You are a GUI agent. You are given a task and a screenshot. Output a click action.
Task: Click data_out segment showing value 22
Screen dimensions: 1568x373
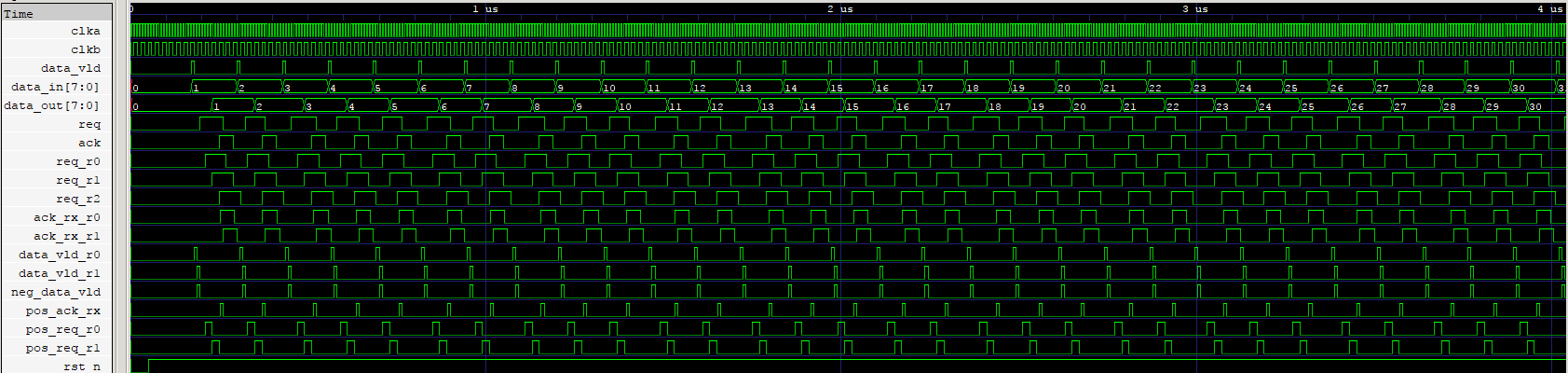(x=1189, y=105)
